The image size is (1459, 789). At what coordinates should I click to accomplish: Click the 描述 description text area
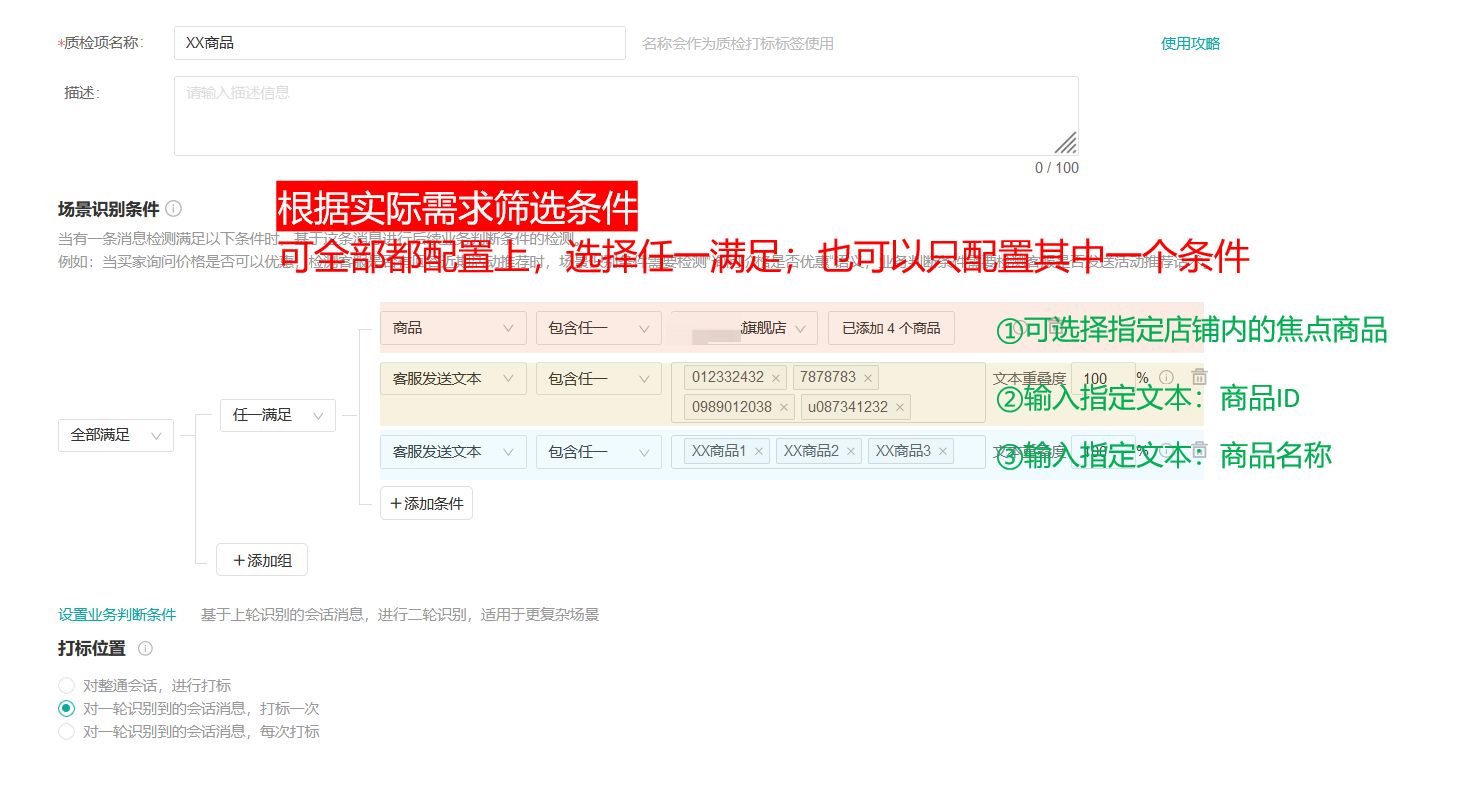point(626,116)
